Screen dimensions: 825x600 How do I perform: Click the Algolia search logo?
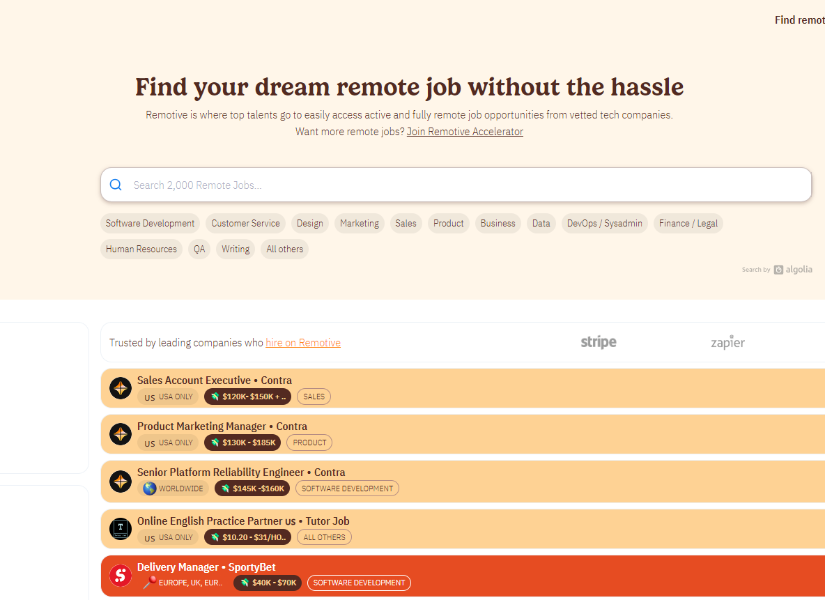(792, 269)
